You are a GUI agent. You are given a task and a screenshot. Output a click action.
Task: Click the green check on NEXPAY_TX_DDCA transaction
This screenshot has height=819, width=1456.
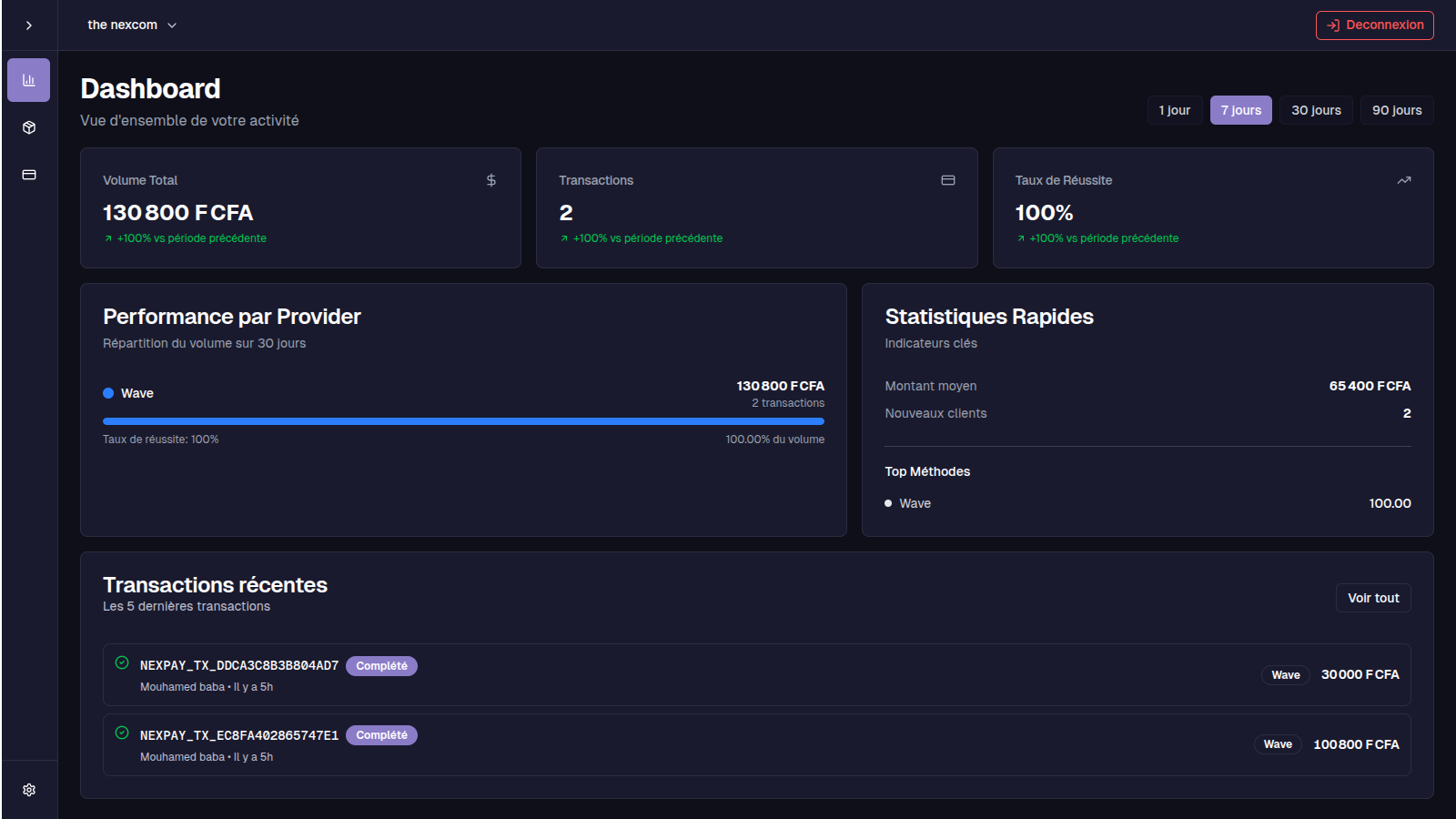pos(121,665)
